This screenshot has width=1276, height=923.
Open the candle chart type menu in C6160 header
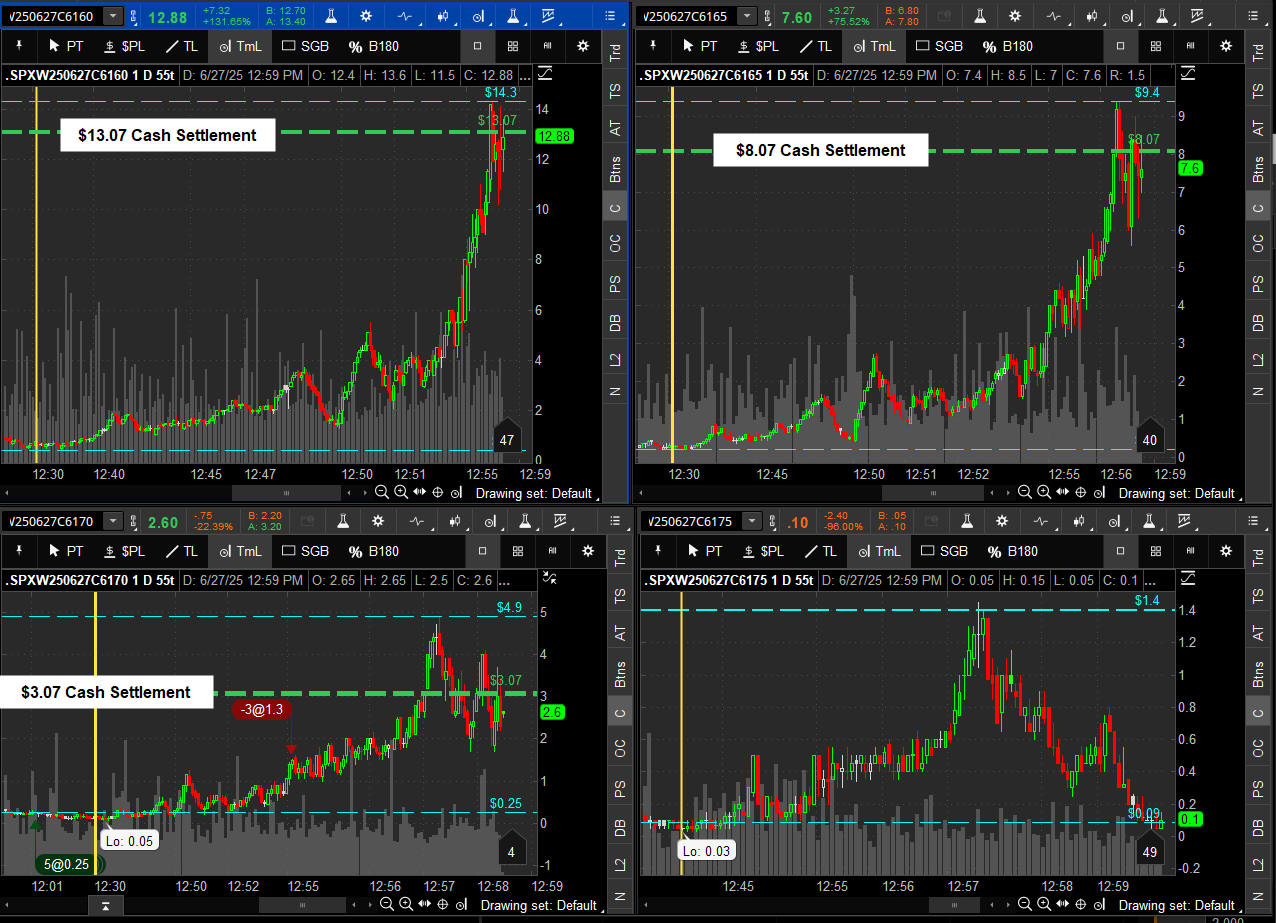click(x=443, y=16)
